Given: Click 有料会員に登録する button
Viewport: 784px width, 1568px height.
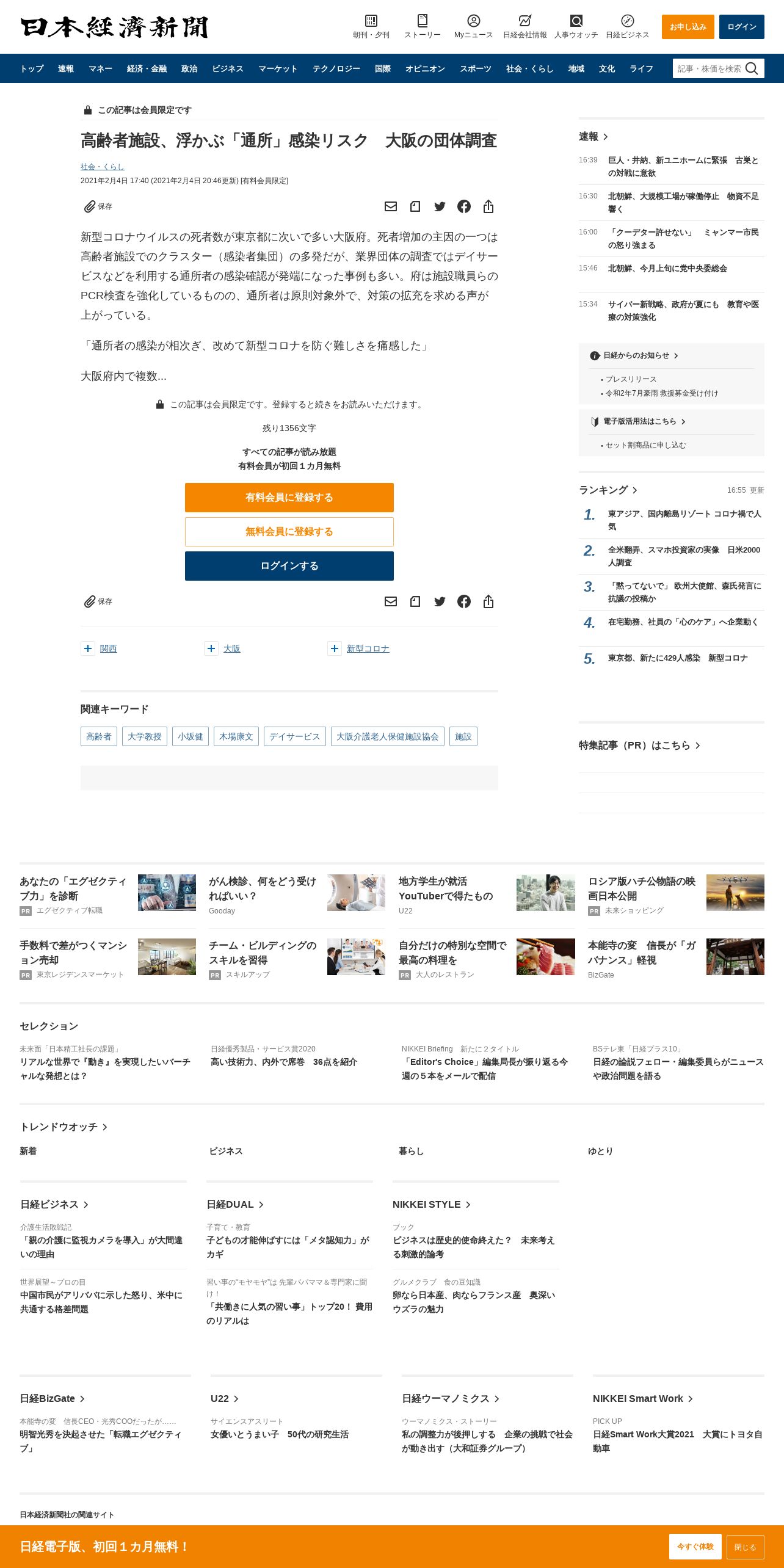Looking at the screenshot, I should (289, 498).
